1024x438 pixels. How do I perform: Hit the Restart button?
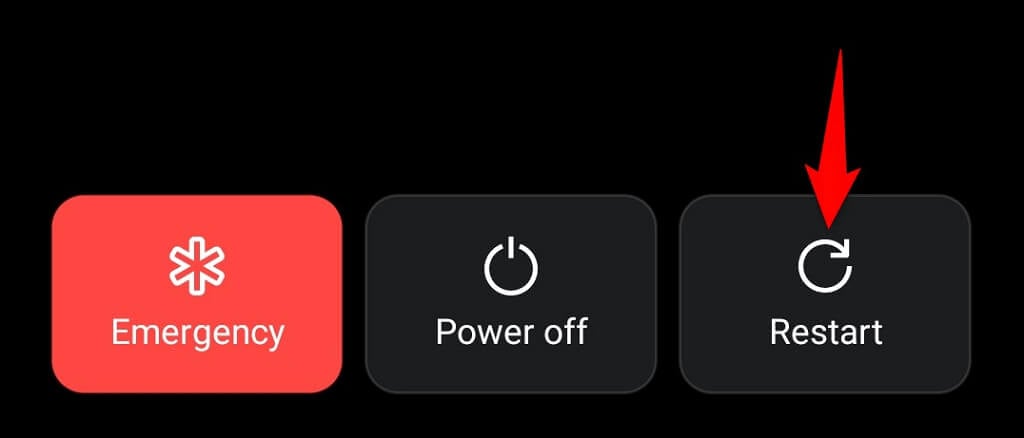pos(825,294)
